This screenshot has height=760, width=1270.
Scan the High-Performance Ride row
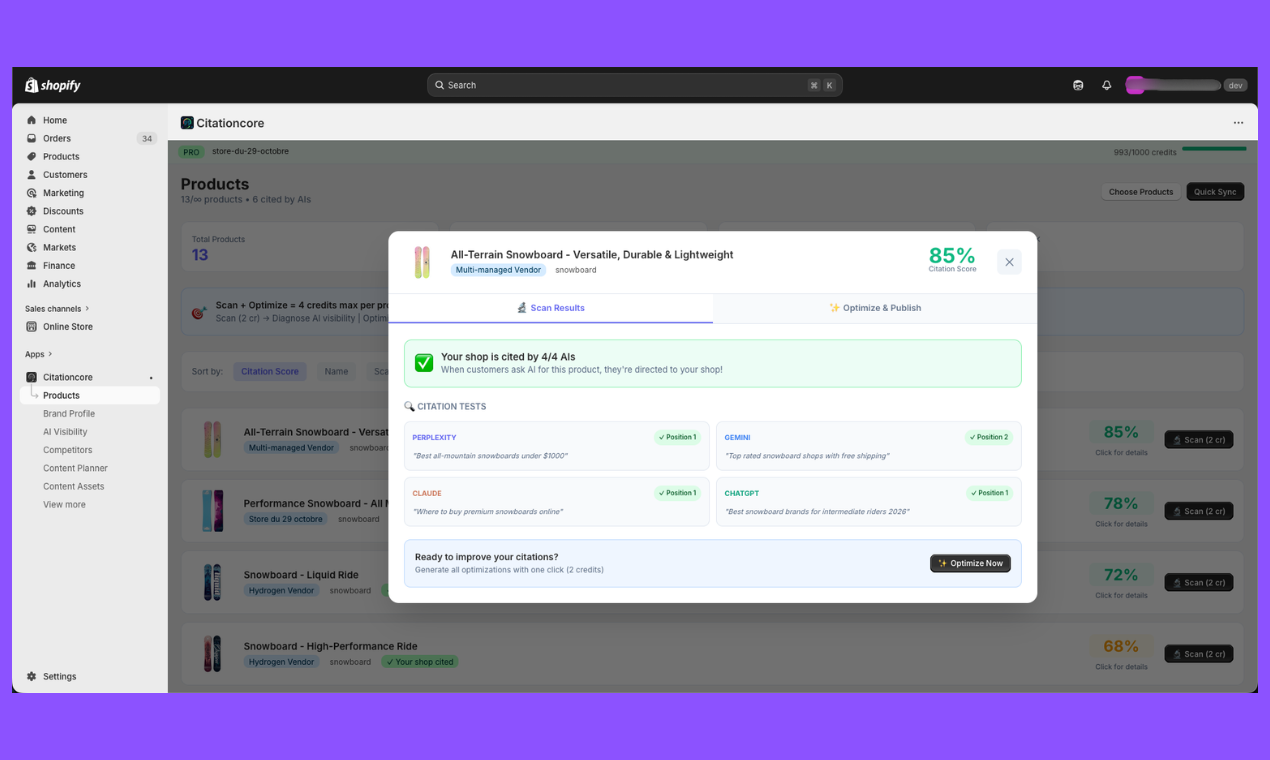(1199, 654)
